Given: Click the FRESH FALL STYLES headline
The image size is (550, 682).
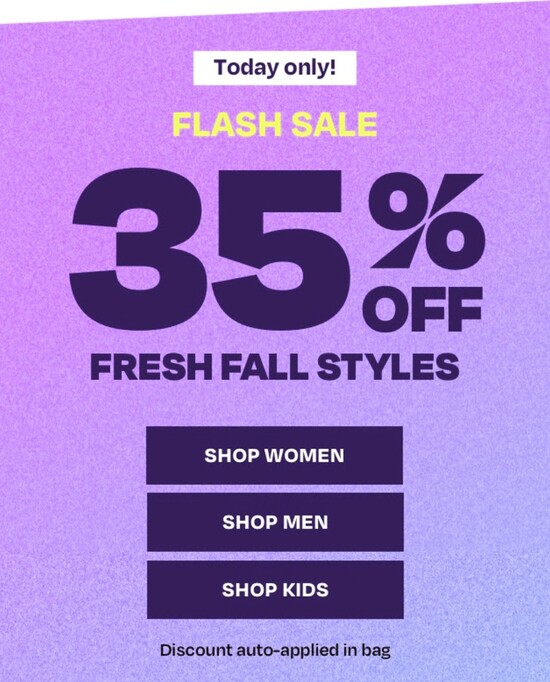Looking at the screenshot, I should pyautogui.click(x=275, y=367).
